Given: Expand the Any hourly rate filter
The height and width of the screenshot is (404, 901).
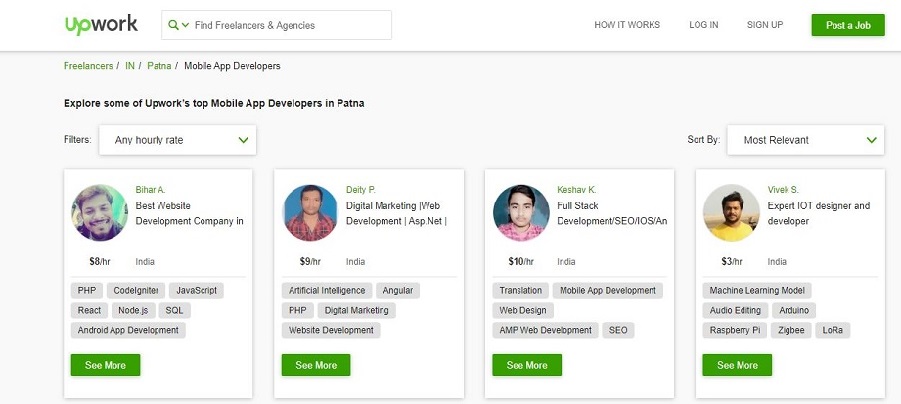Looking at the screenshot, I should (178, 140).
